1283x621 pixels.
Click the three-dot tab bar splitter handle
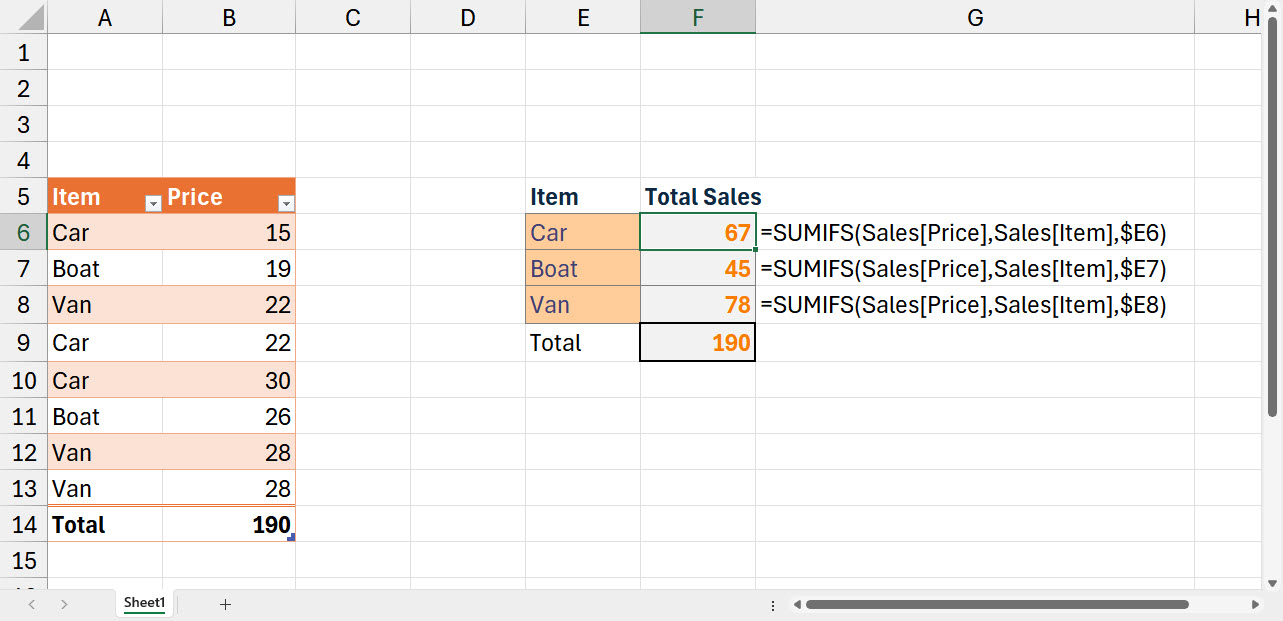[773, 605]
